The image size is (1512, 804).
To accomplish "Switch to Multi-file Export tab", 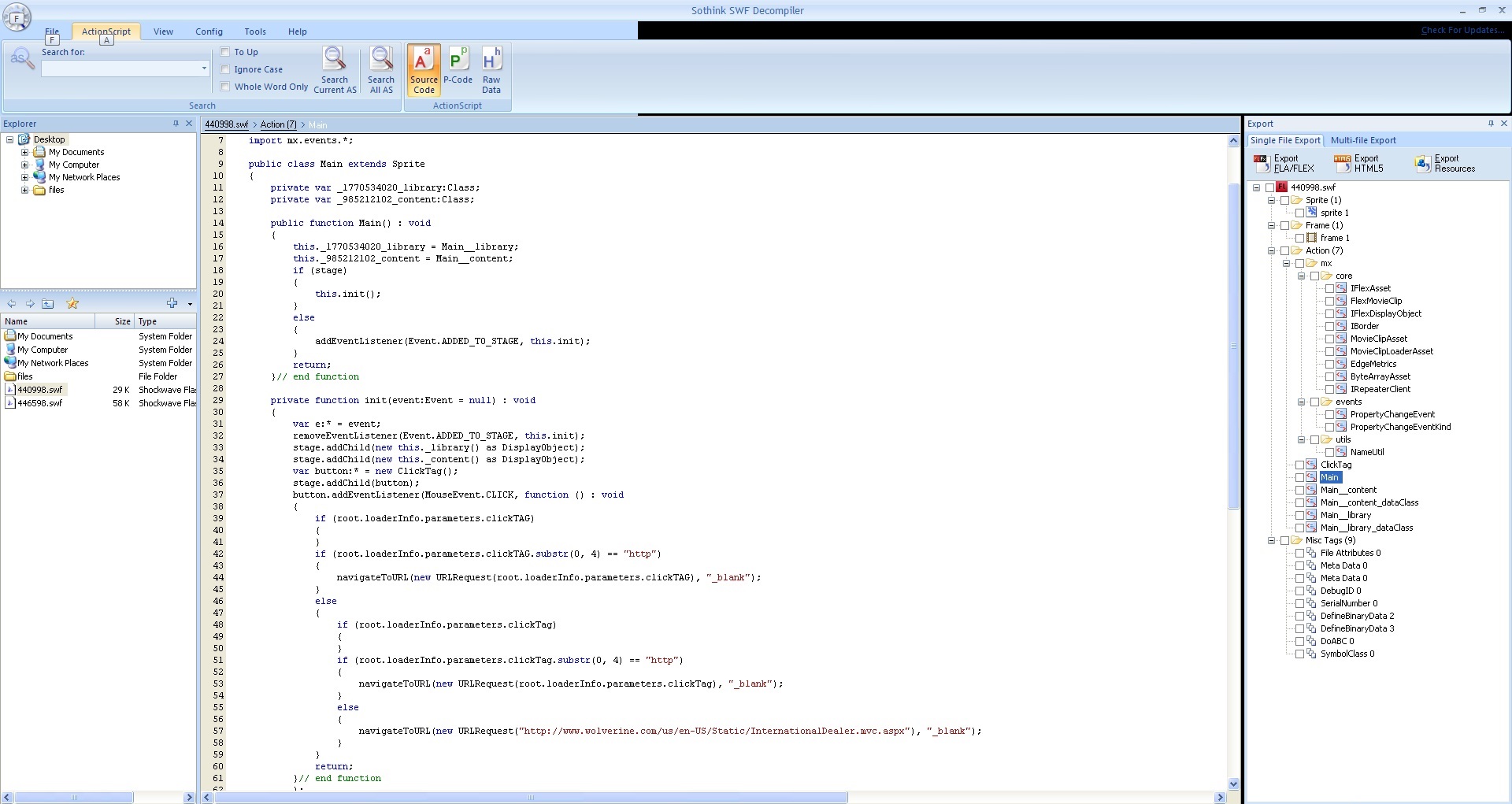I will [1363, 140].
